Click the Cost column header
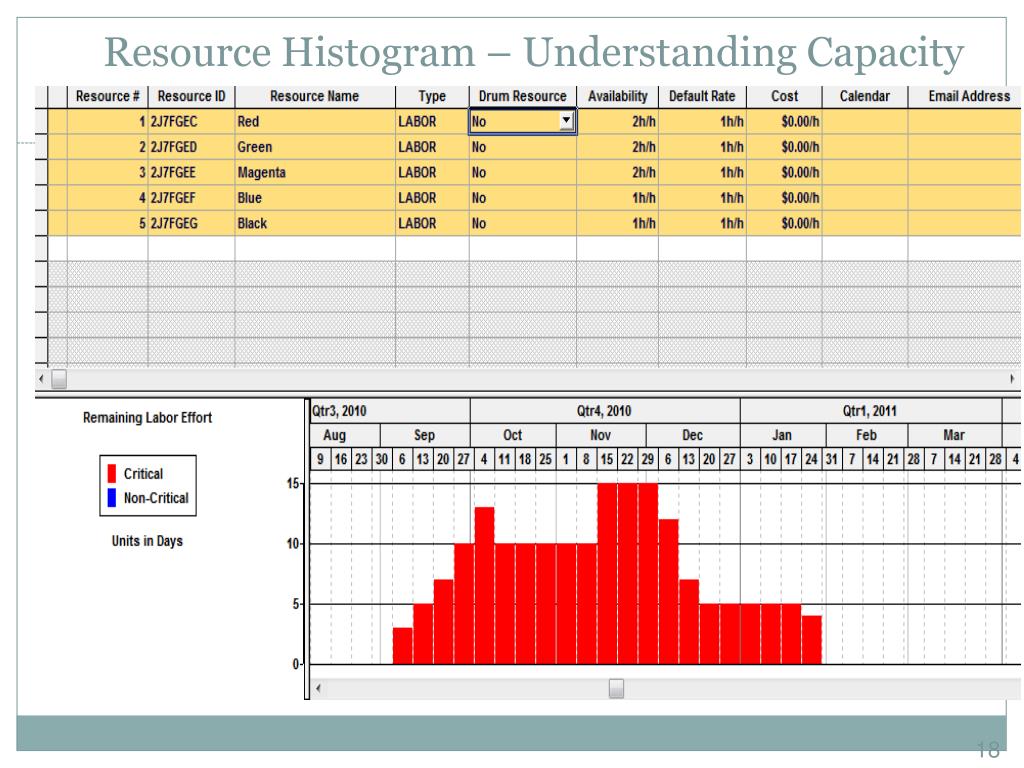 click(784, 96)
